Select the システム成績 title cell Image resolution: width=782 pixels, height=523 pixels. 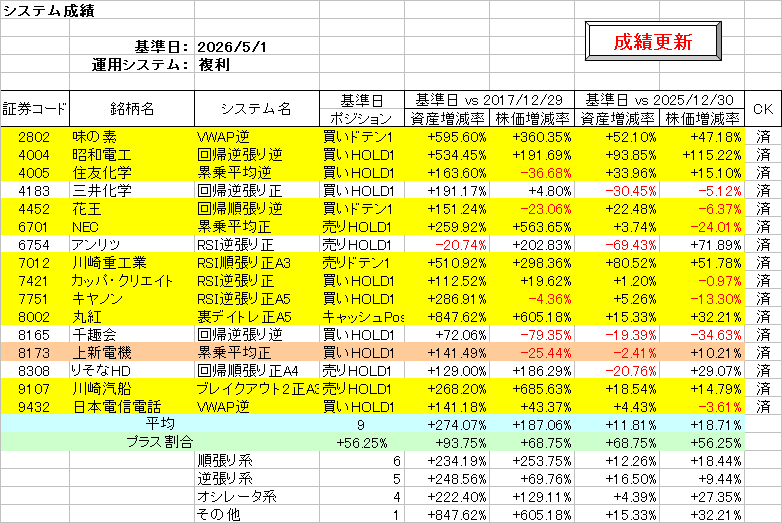click(x=48, y=10)
